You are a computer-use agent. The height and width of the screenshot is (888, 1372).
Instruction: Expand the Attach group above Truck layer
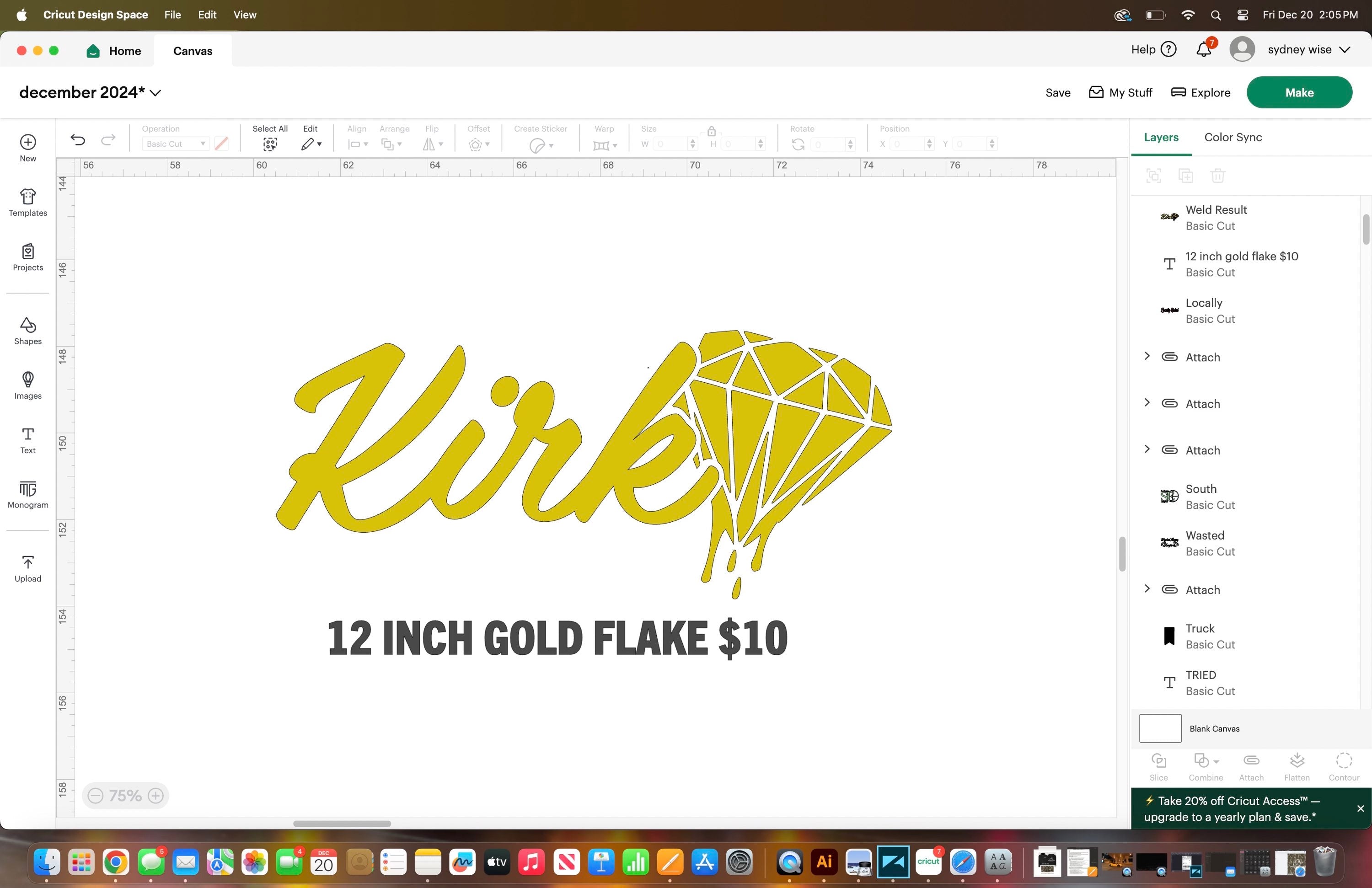[x=1147, y=589]
